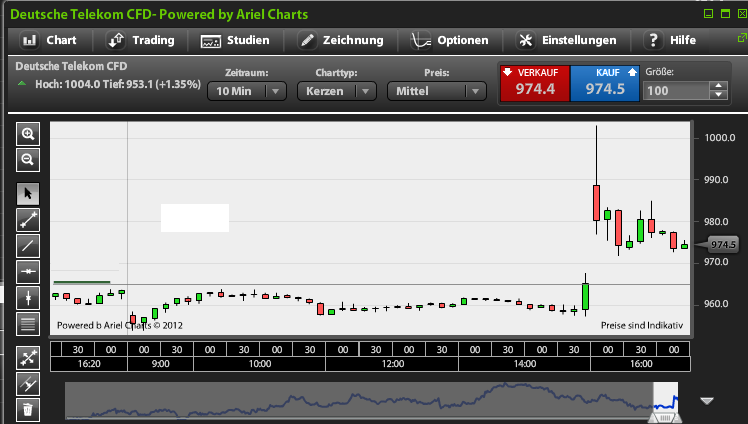
Task: Expand the Zeitraum dropdown showing 10 Min
Action: pyautogui.click(x=247, y=91)
